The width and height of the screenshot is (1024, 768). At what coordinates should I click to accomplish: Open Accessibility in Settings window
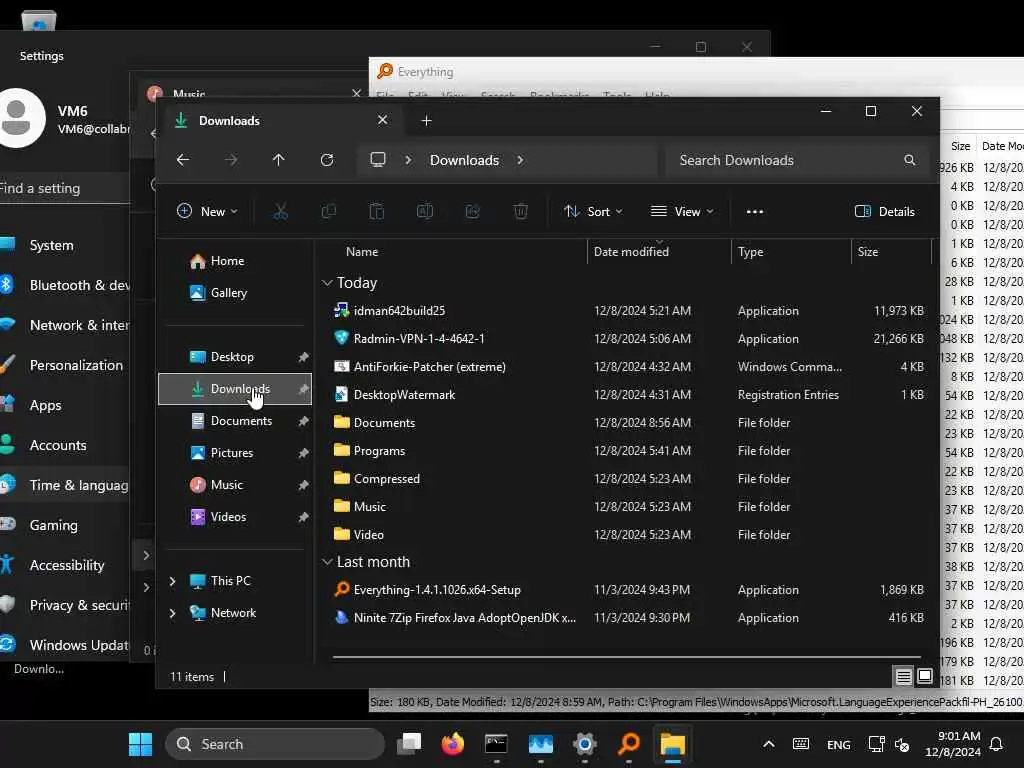click(65, 566)
